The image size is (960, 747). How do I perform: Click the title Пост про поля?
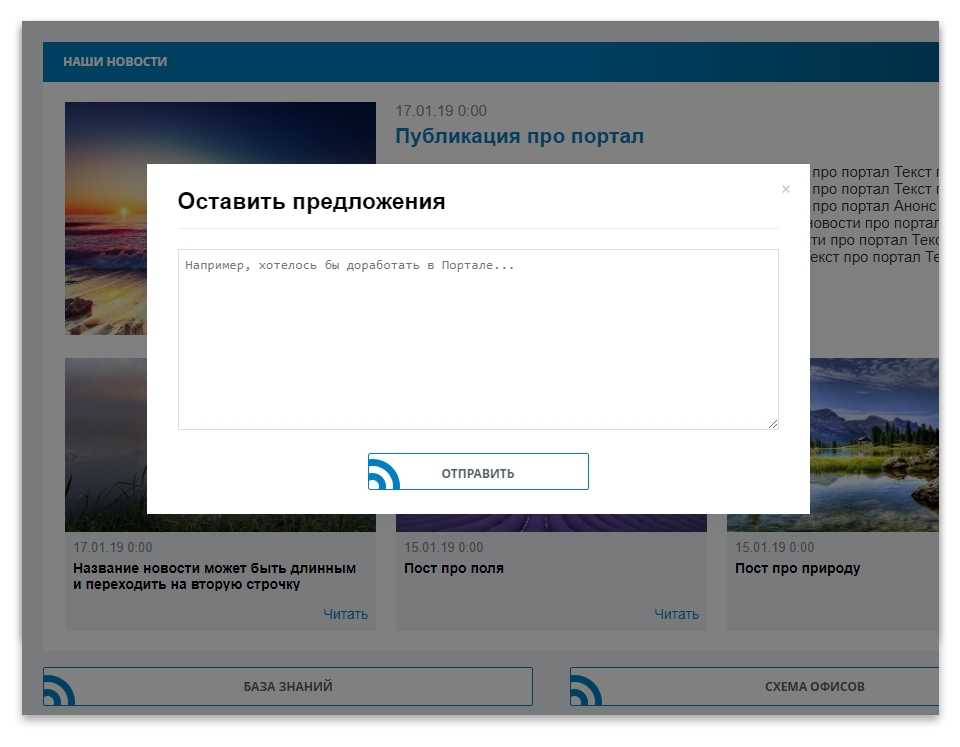(454, 568)
